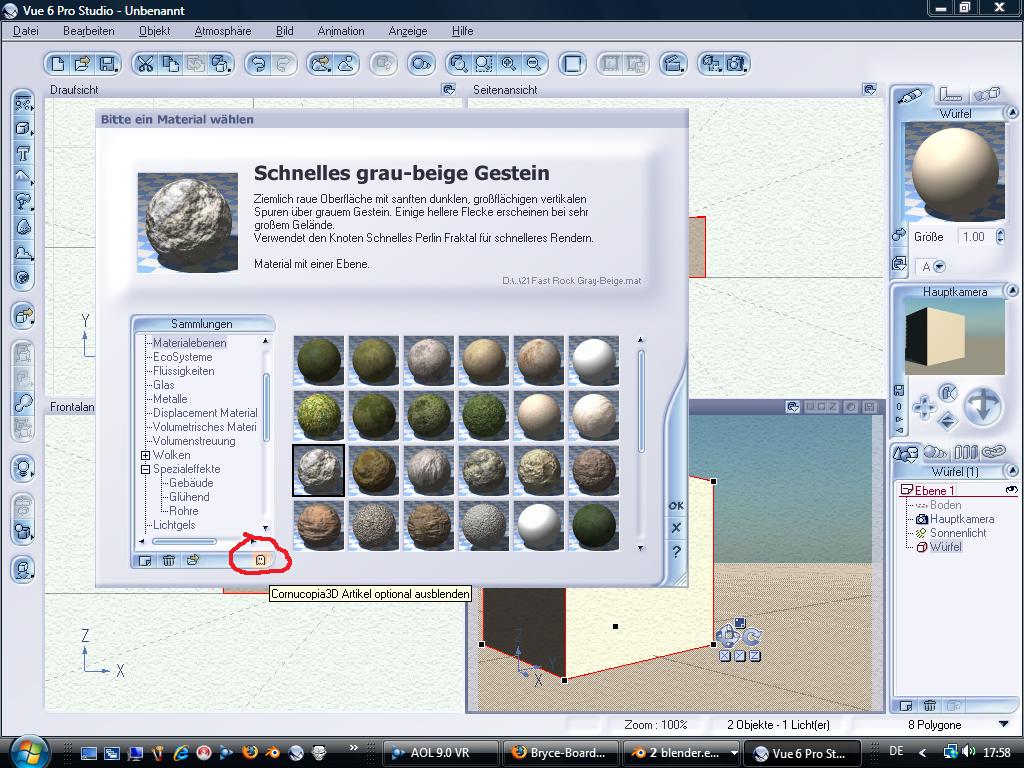Toggle visibility eye of Ebene 1 layer

[x=1011, y=490]
